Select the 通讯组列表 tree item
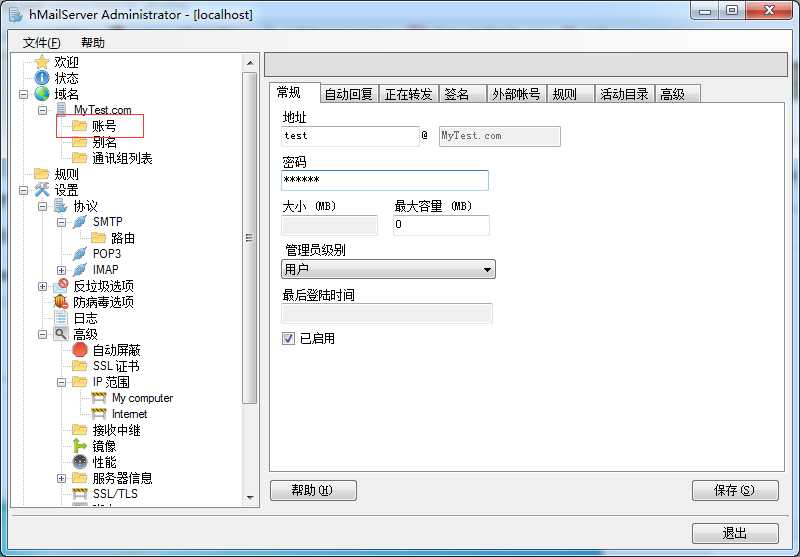This screenshot has width=800, height=557. coord(122,158)
